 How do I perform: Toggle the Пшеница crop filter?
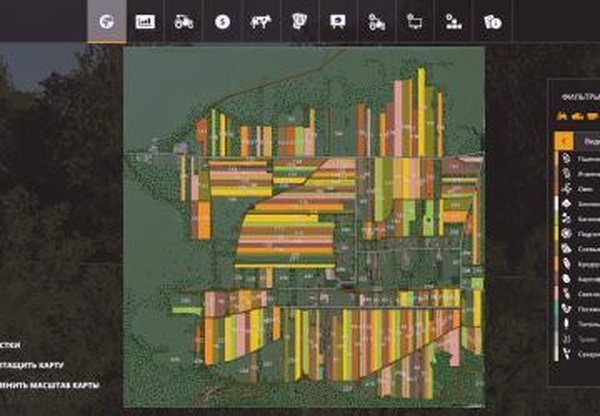[x=578, y=158]
